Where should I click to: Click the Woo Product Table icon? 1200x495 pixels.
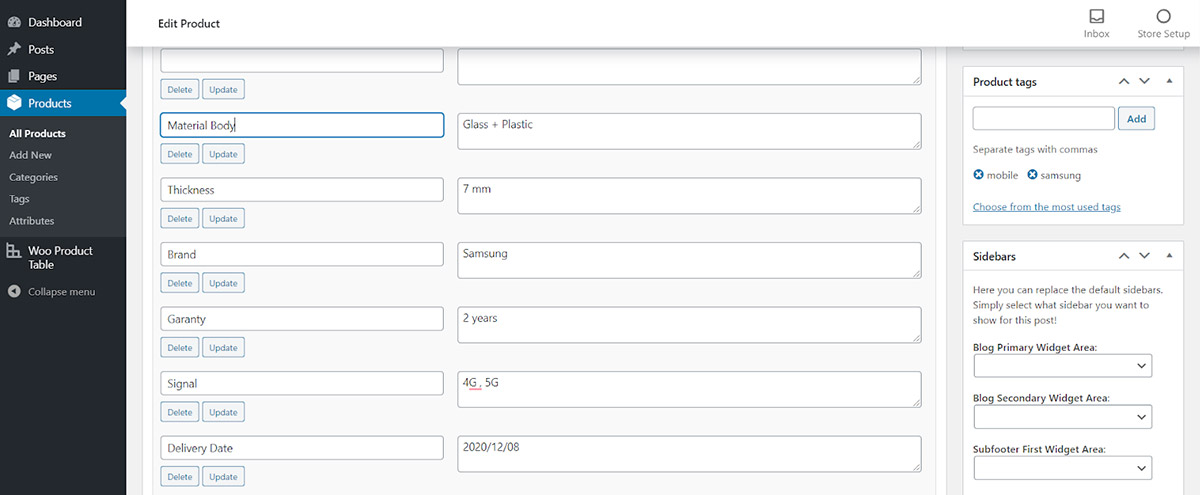(x=13, y=252)
